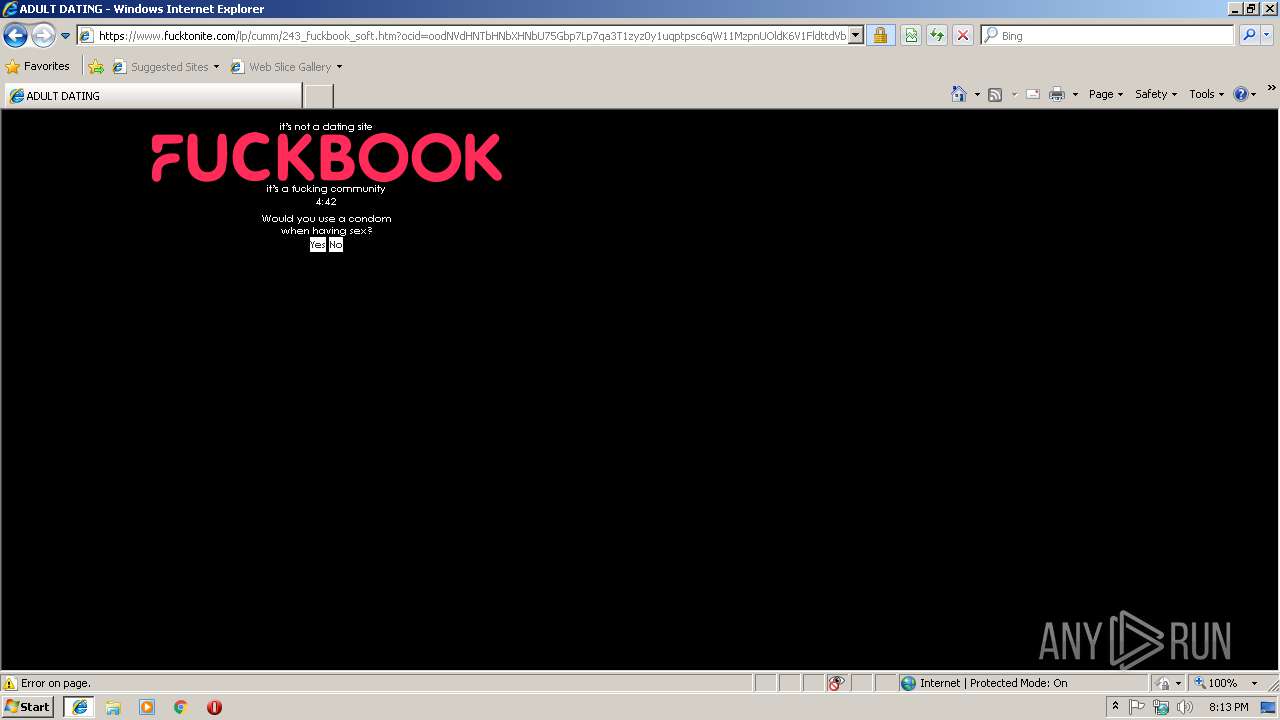1280x720 pixels.
Task: View feeds with the RSS icon
Action: [x=995, y=94]
